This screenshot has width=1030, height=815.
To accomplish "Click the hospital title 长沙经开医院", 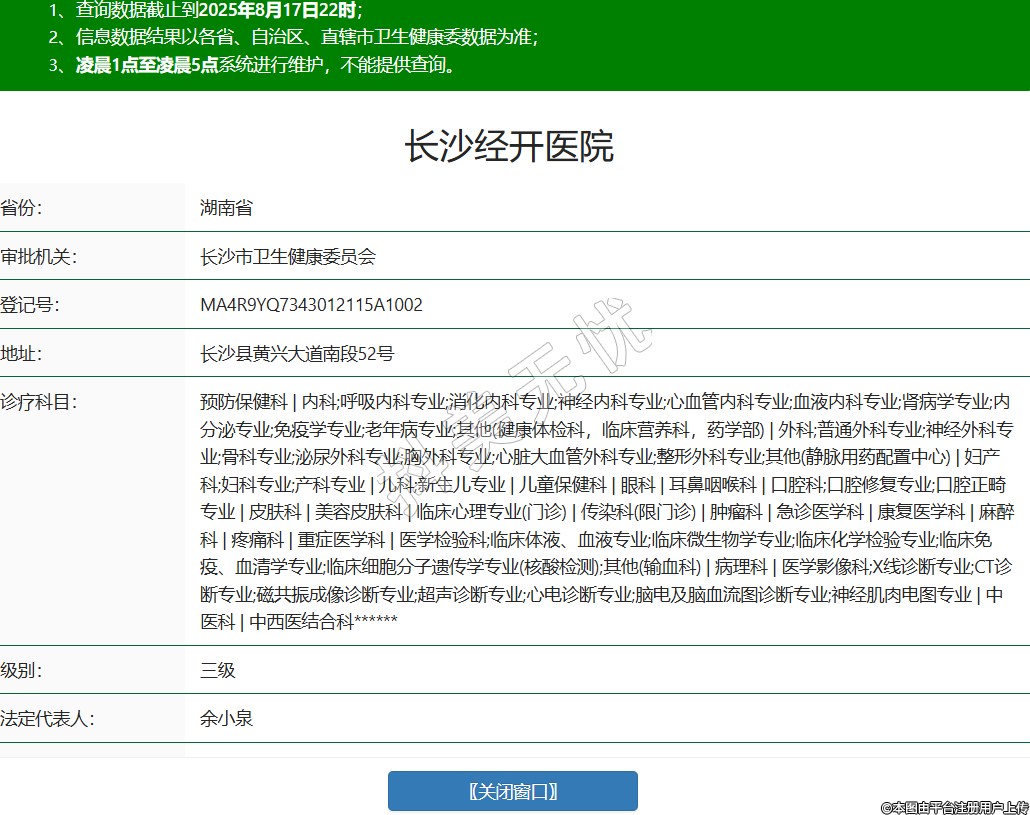I will (509, 147).
